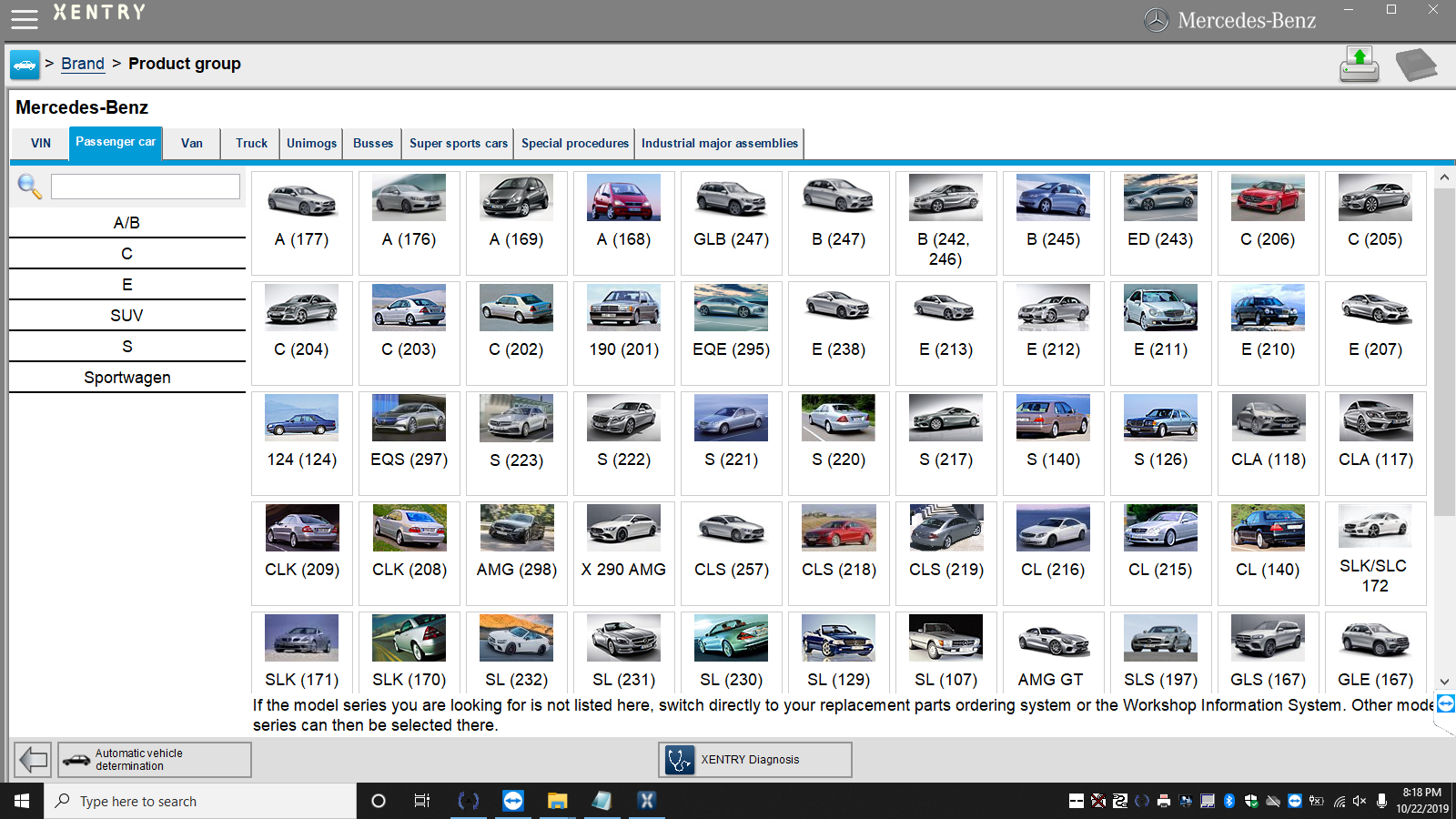Viewport: 1456px width, 819px height.
Task: Select the AMG (298) model
Action: click(517, 553)
